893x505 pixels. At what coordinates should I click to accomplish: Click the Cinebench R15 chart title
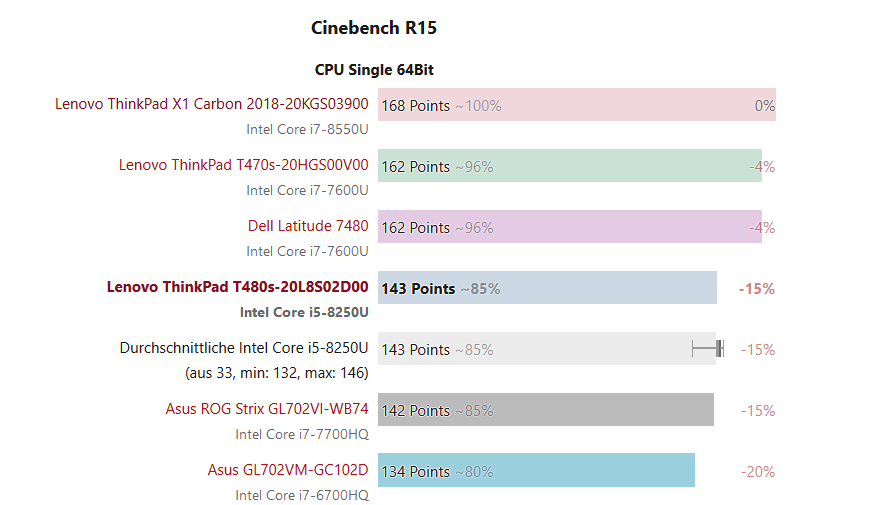pos(374,28)
